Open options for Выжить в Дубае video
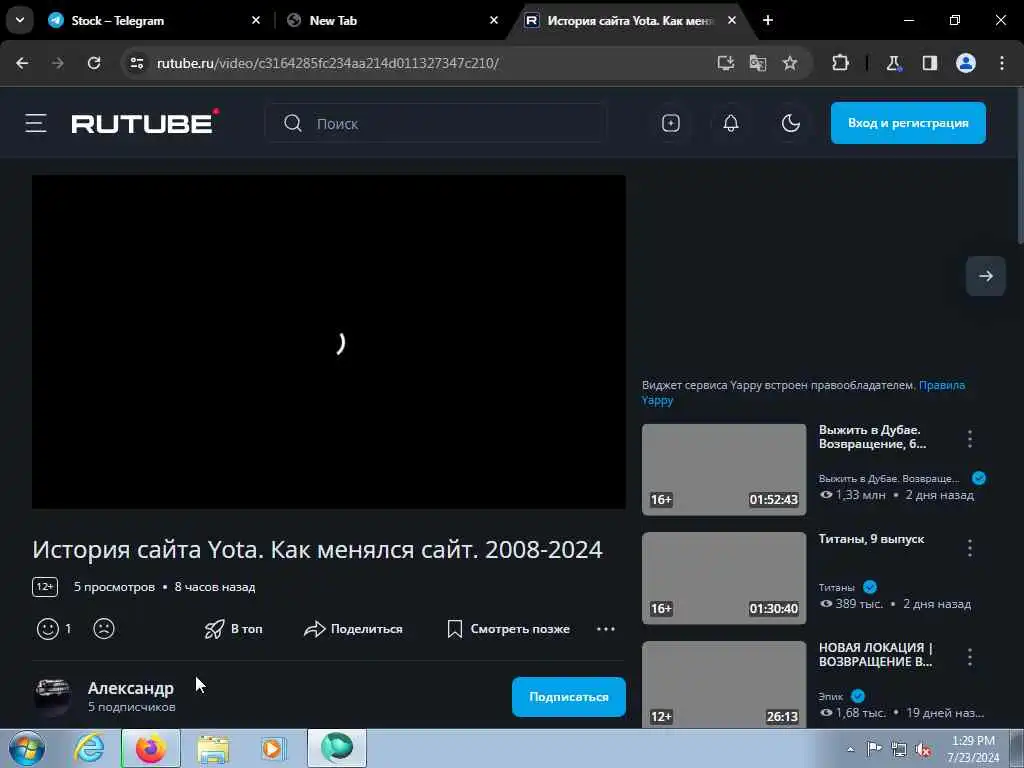This screenshot has width=1024, height=768. [x=970, y=439]
